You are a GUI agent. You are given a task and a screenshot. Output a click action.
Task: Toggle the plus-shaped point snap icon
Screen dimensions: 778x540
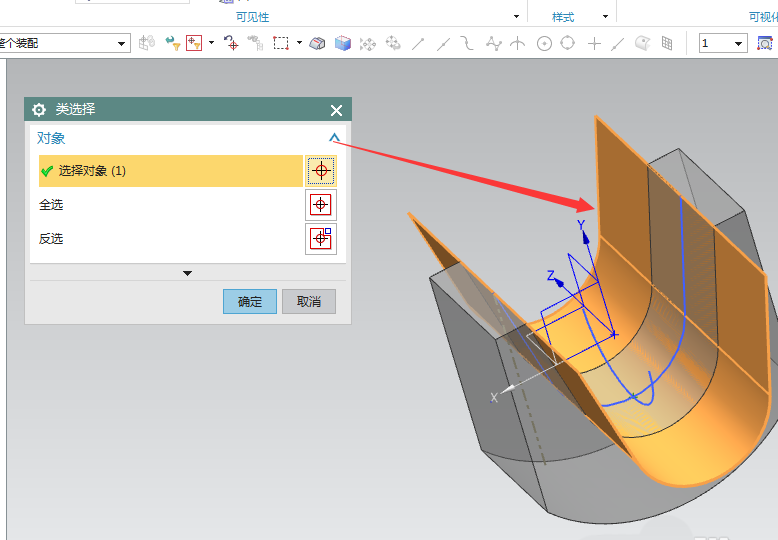594,43
